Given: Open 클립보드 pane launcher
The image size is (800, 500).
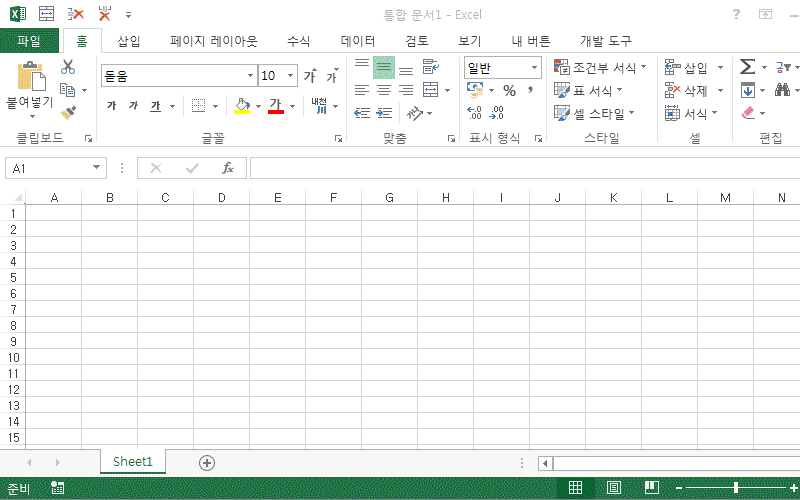Looking at the screenshot, I should [x=88, y=138].
